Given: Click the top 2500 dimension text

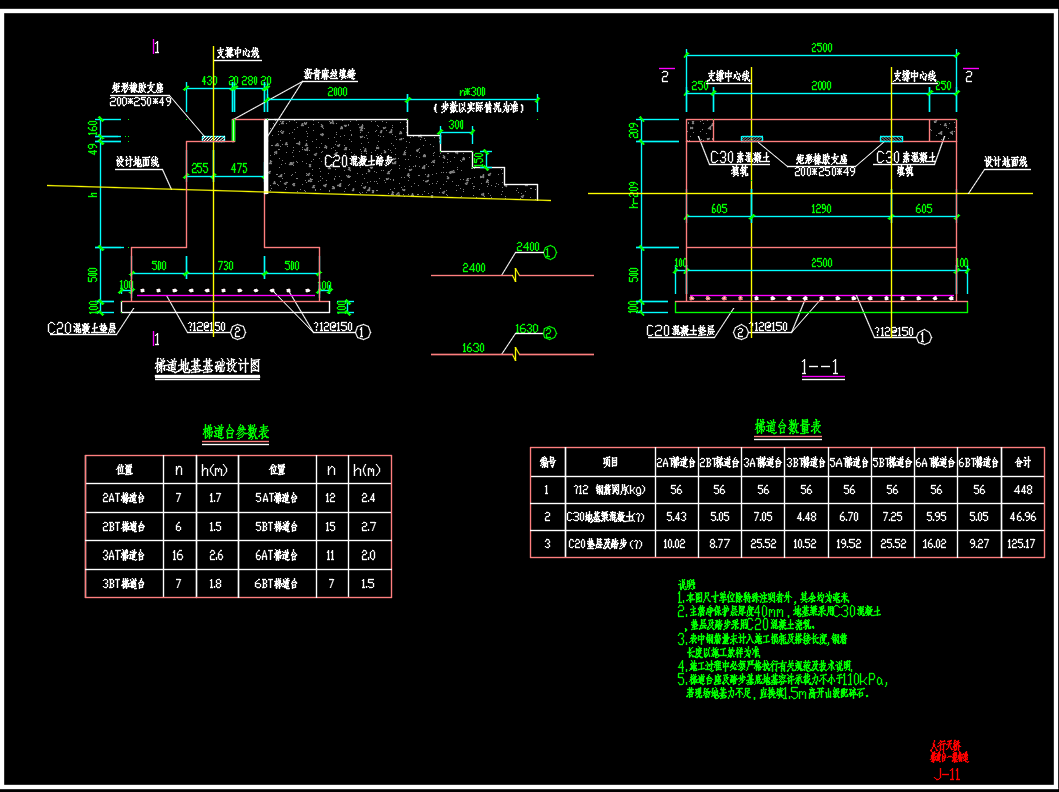Looking at the screenshot, I should click(x=822, y=47).
